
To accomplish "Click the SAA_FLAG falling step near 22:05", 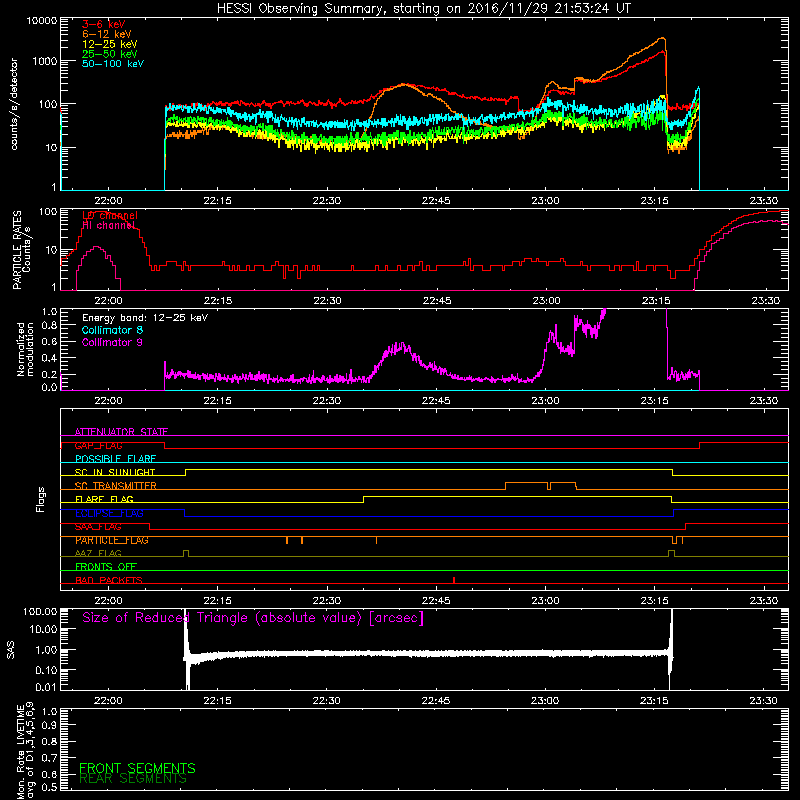I will point(149,526).
